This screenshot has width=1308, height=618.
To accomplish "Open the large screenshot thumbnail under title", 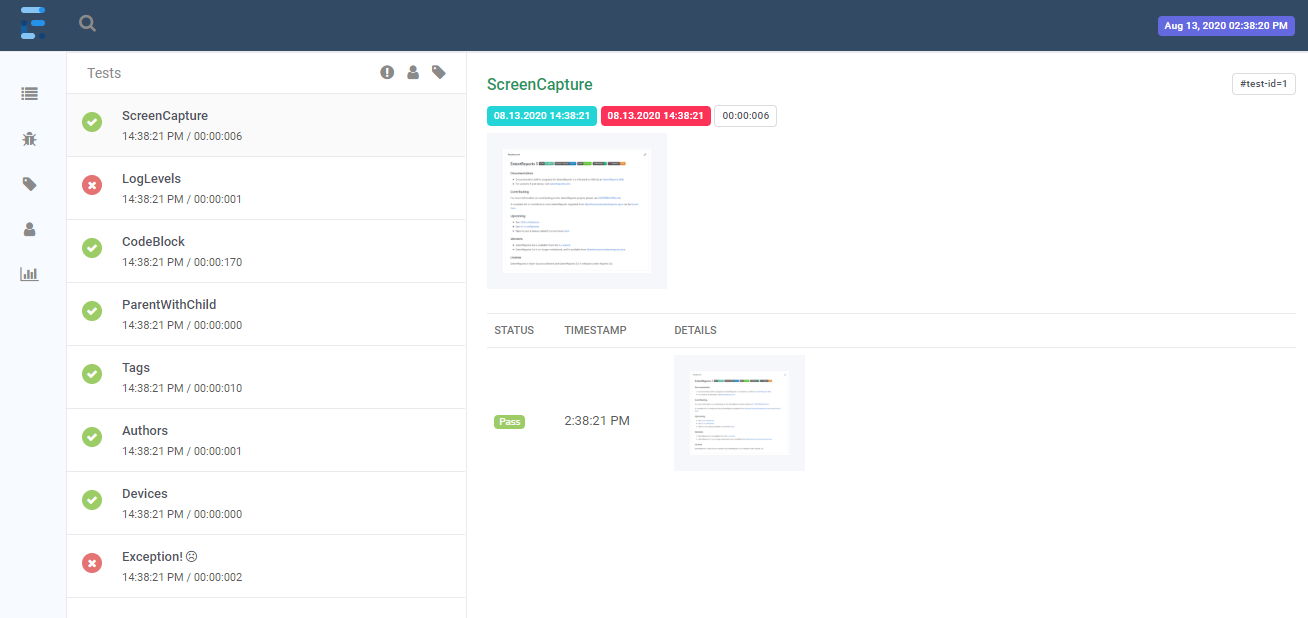I will coord(577,211).
